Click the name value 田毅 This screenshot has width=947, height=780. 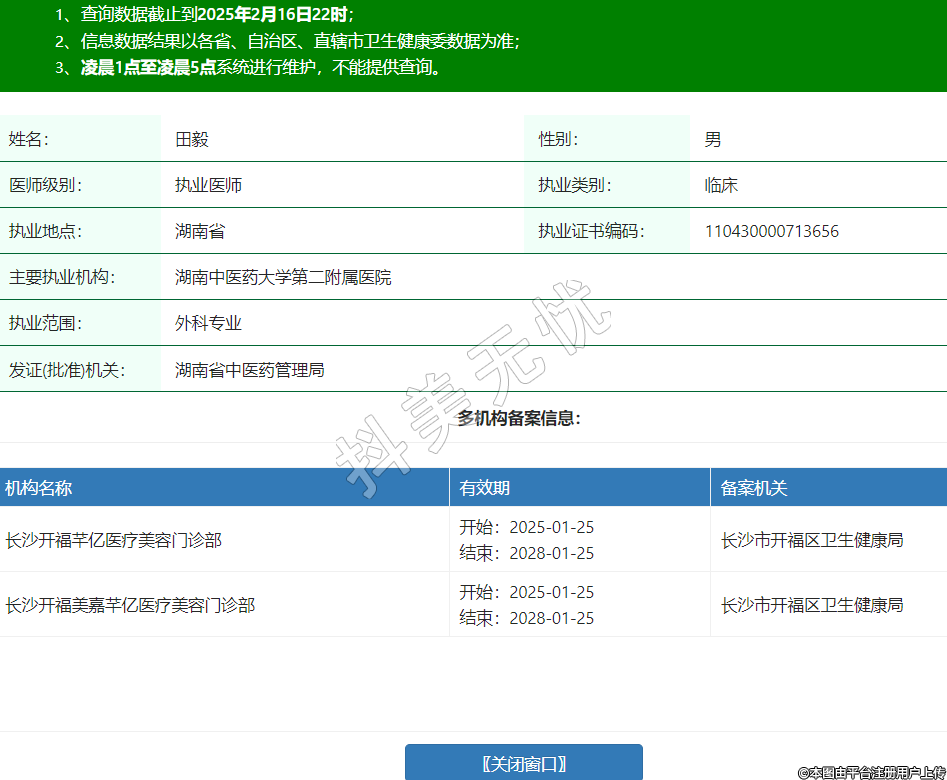point(192,139)
